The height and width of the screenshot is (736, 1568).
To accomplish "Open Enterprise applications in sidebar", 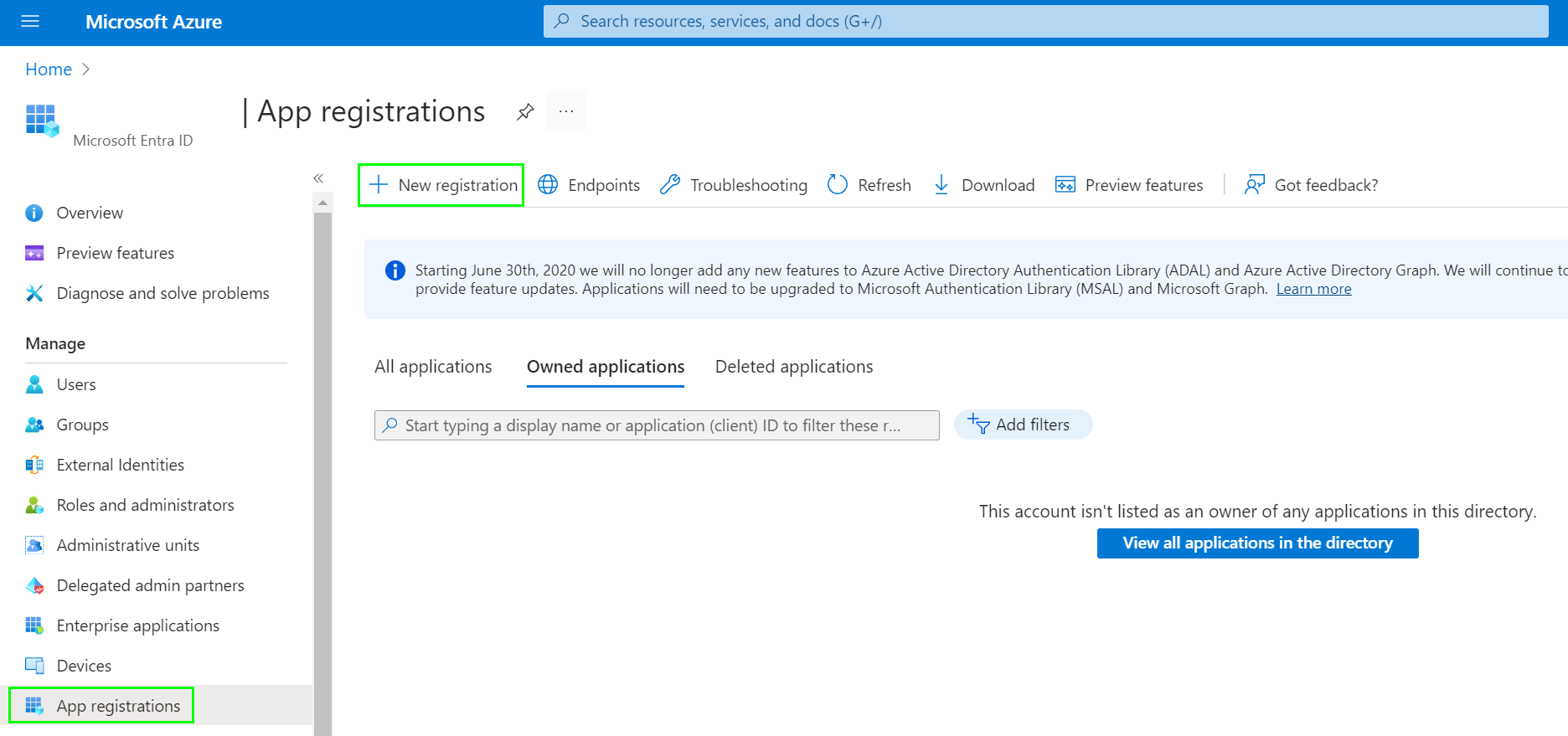I will point(138,626).
